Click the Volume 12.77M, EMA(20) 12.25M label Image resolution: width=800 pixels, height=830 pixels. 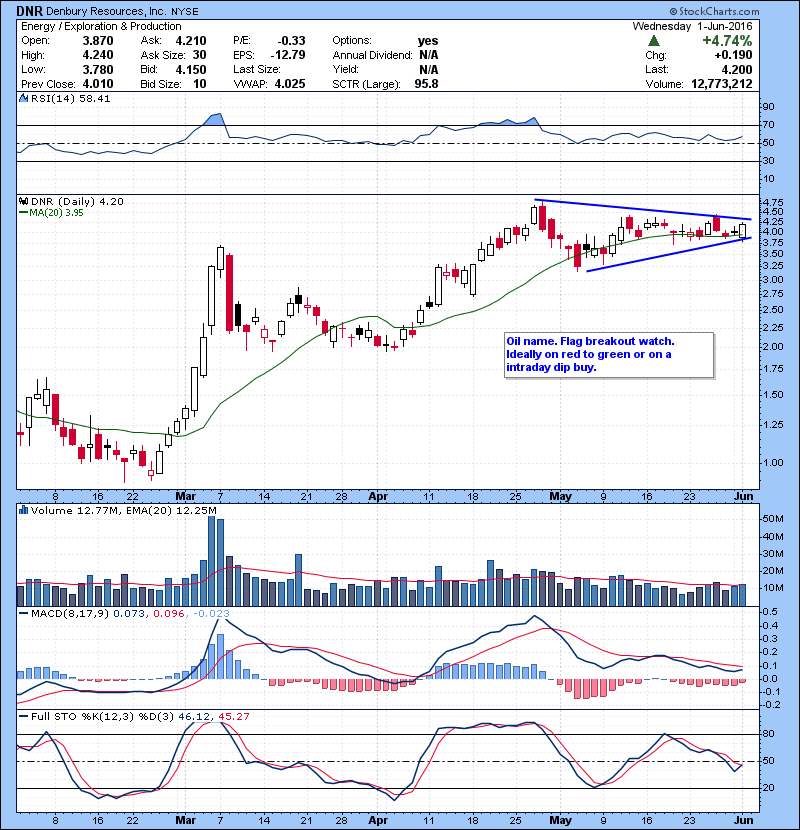tap(123, 510)
